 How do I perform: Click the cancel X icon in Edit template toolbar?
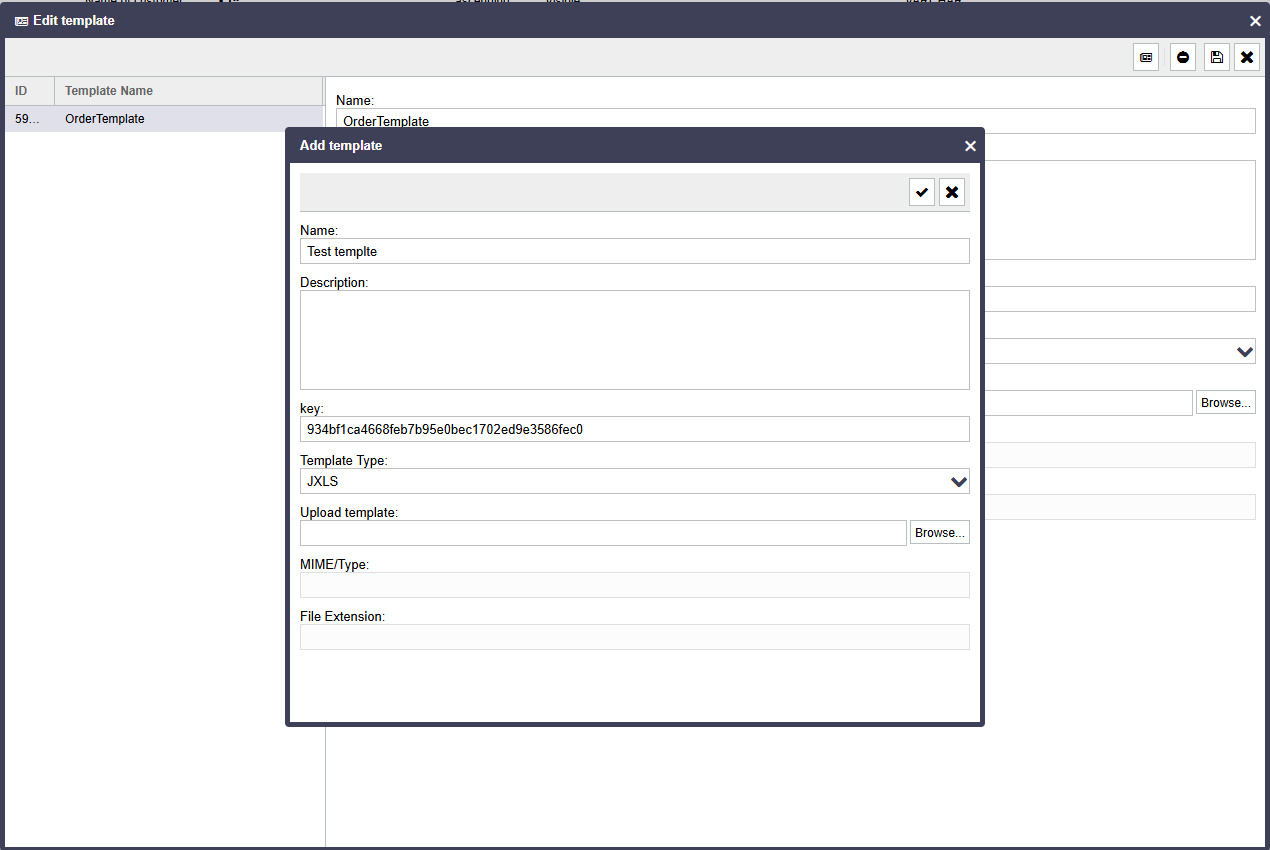click(x=1246, y=58)
